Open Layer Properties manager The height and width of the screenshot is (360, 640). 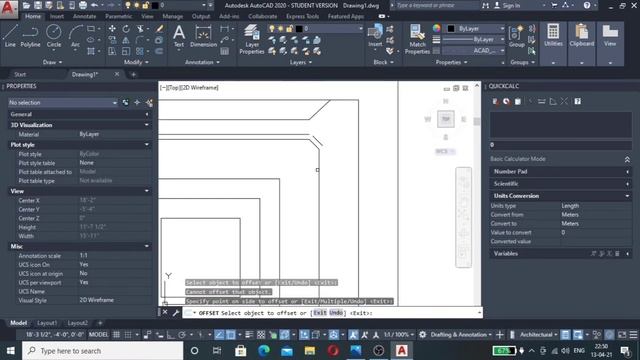[x=251, y=39]
